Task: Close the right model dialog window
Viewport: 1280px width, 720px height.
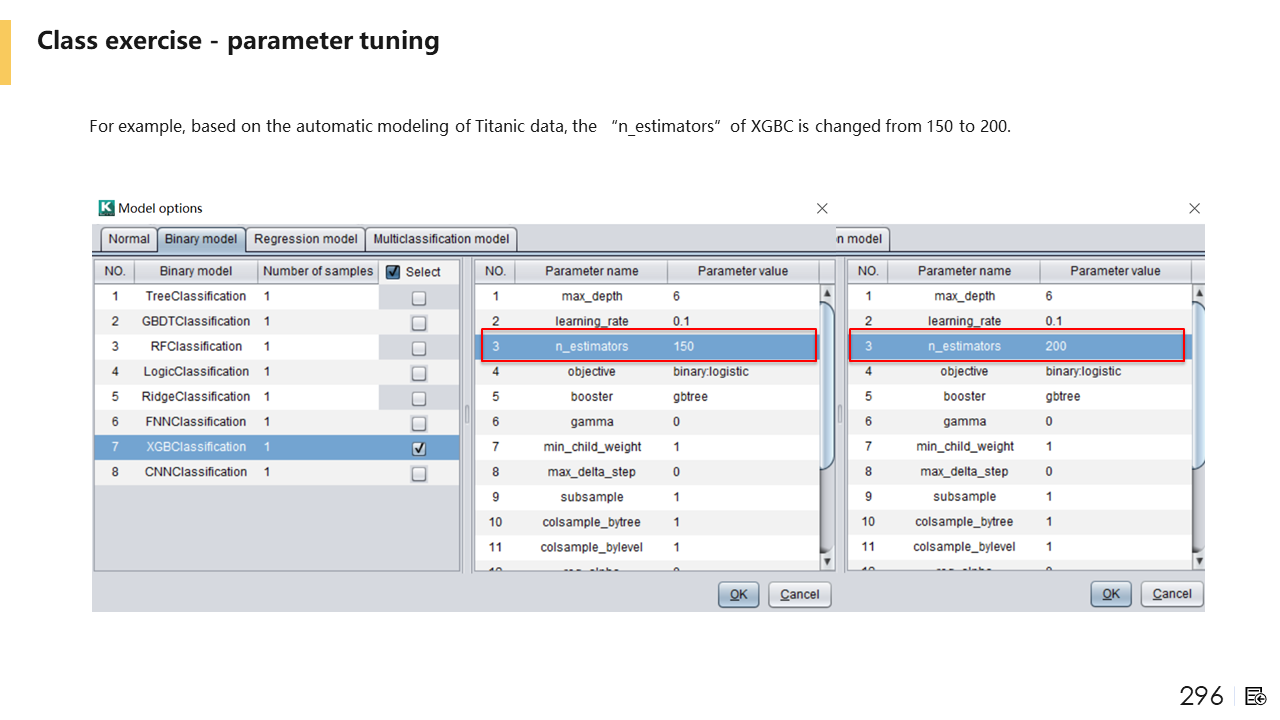Action: click(1194, 208)
